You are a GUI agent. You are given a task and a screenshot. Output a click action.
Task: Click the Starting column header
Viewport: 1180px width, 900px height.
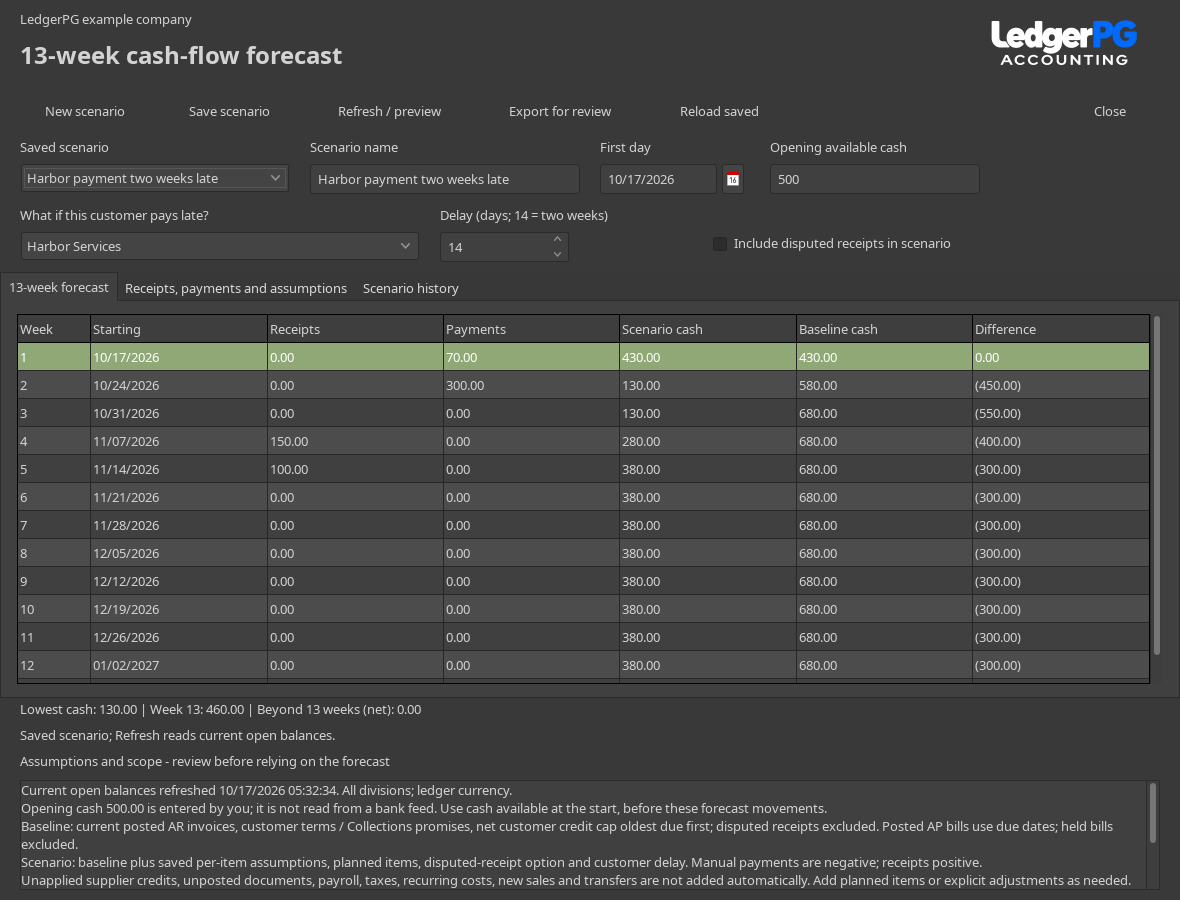click(x=178, y=329)
